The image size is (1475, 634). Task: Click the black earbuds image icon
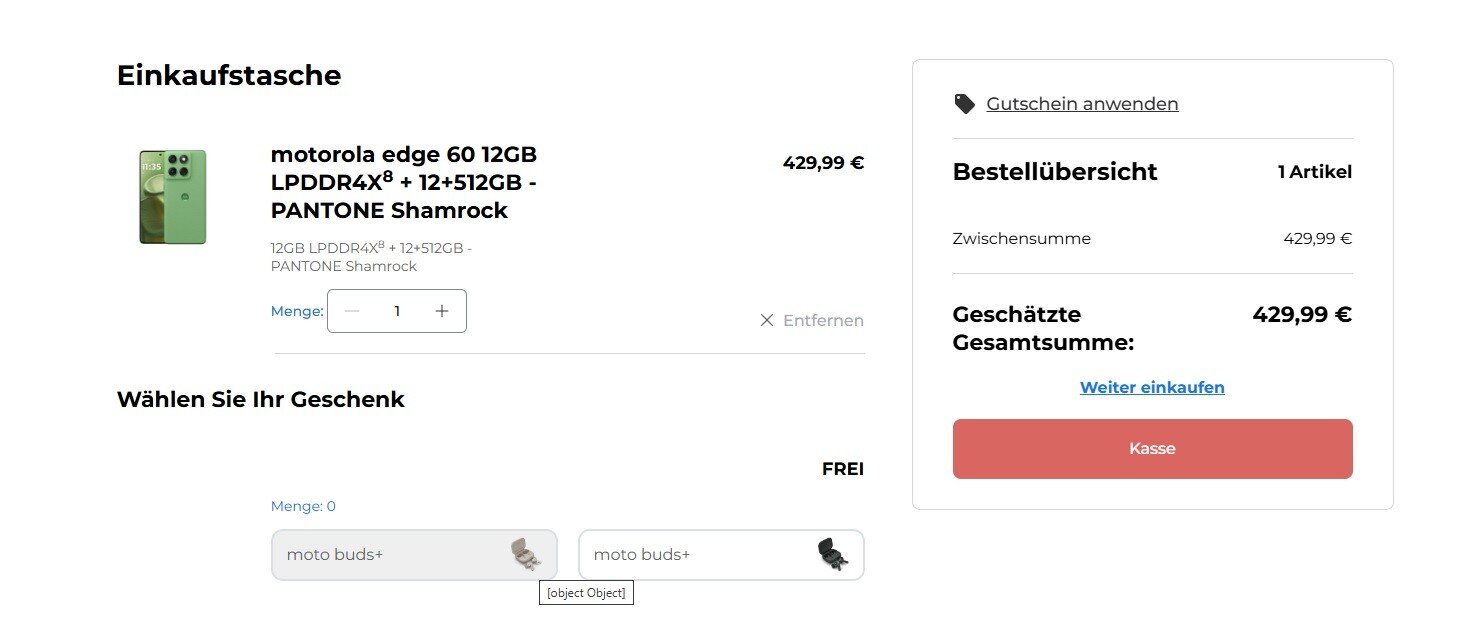(832, 554)
